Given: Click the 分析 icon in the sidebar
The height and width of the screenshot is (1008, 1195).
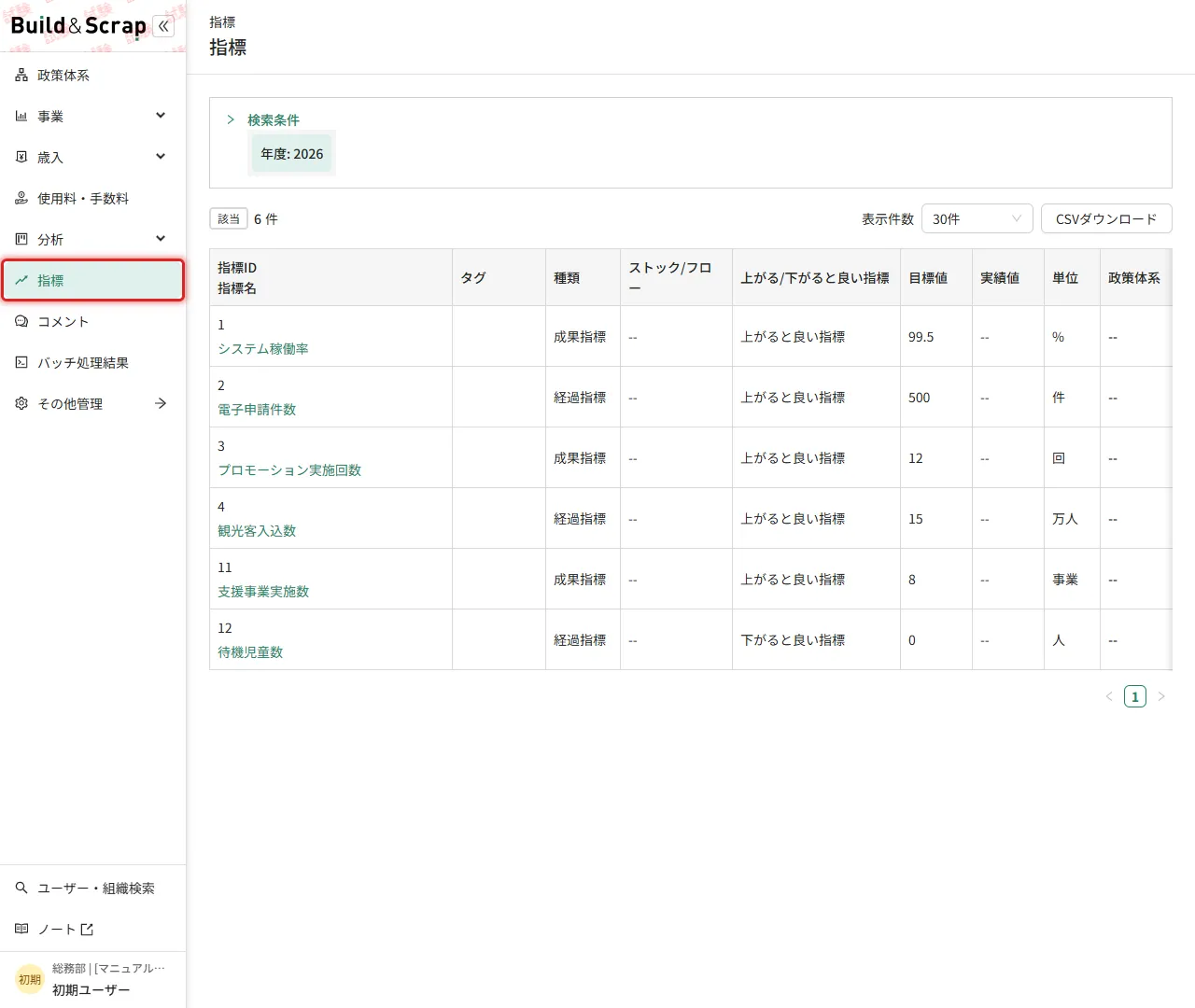Looking at the screenshot, I should coord(21,240).
